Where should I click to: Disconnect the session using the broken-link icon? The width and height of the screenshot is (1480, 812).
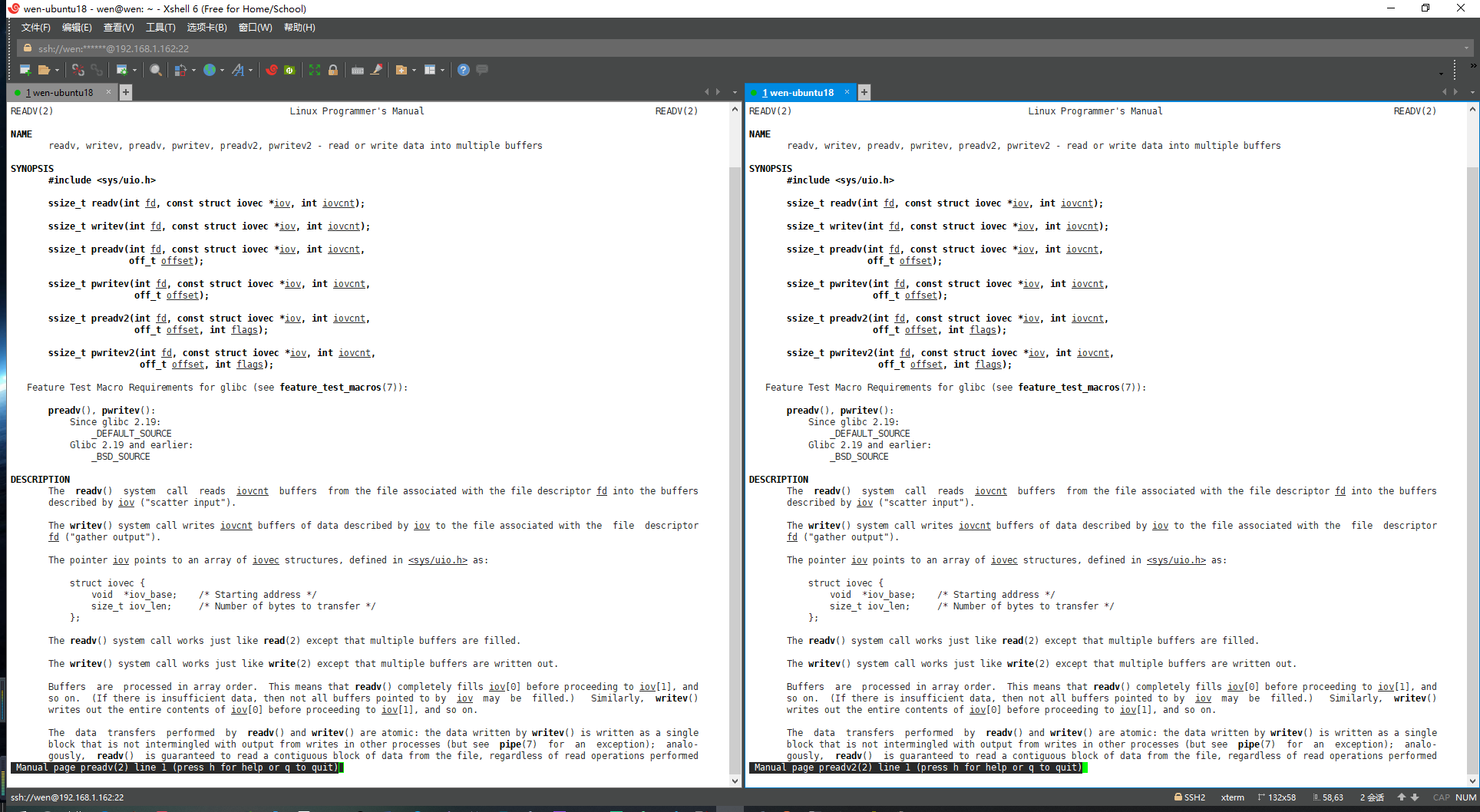[79, 70]
